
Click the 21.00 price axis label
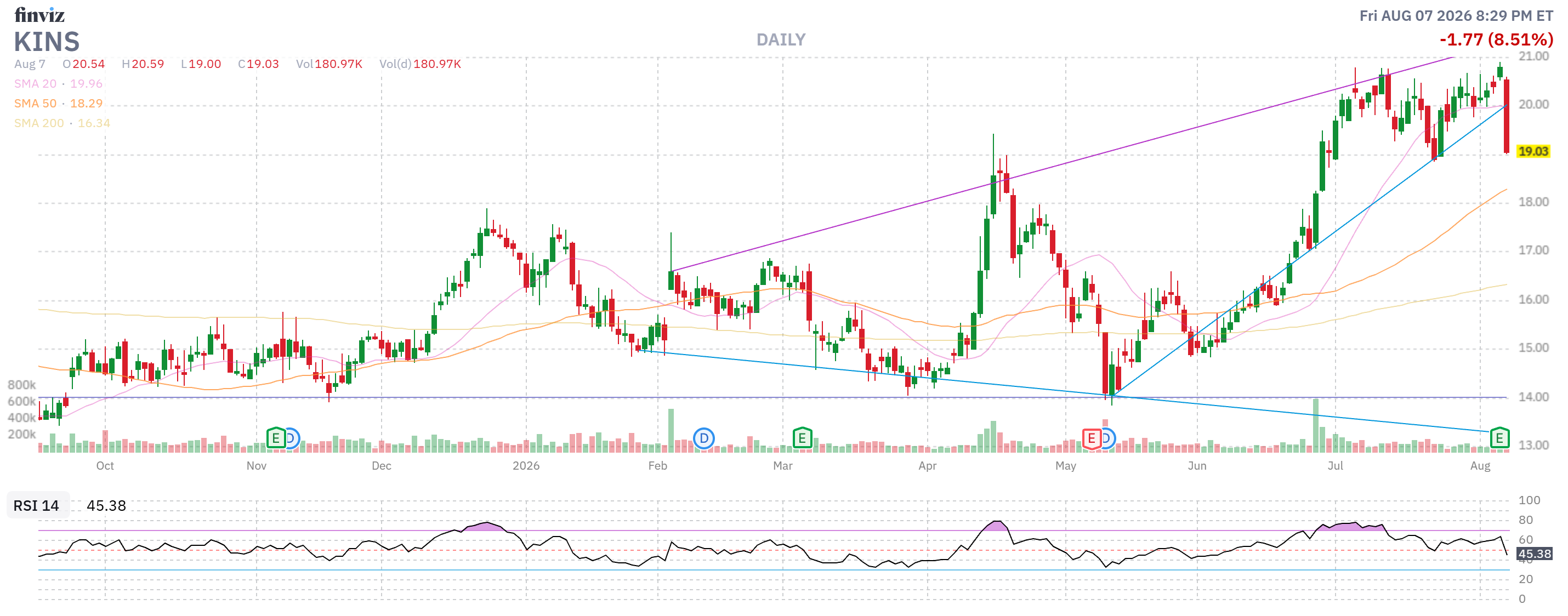[x=1533, y=56]
